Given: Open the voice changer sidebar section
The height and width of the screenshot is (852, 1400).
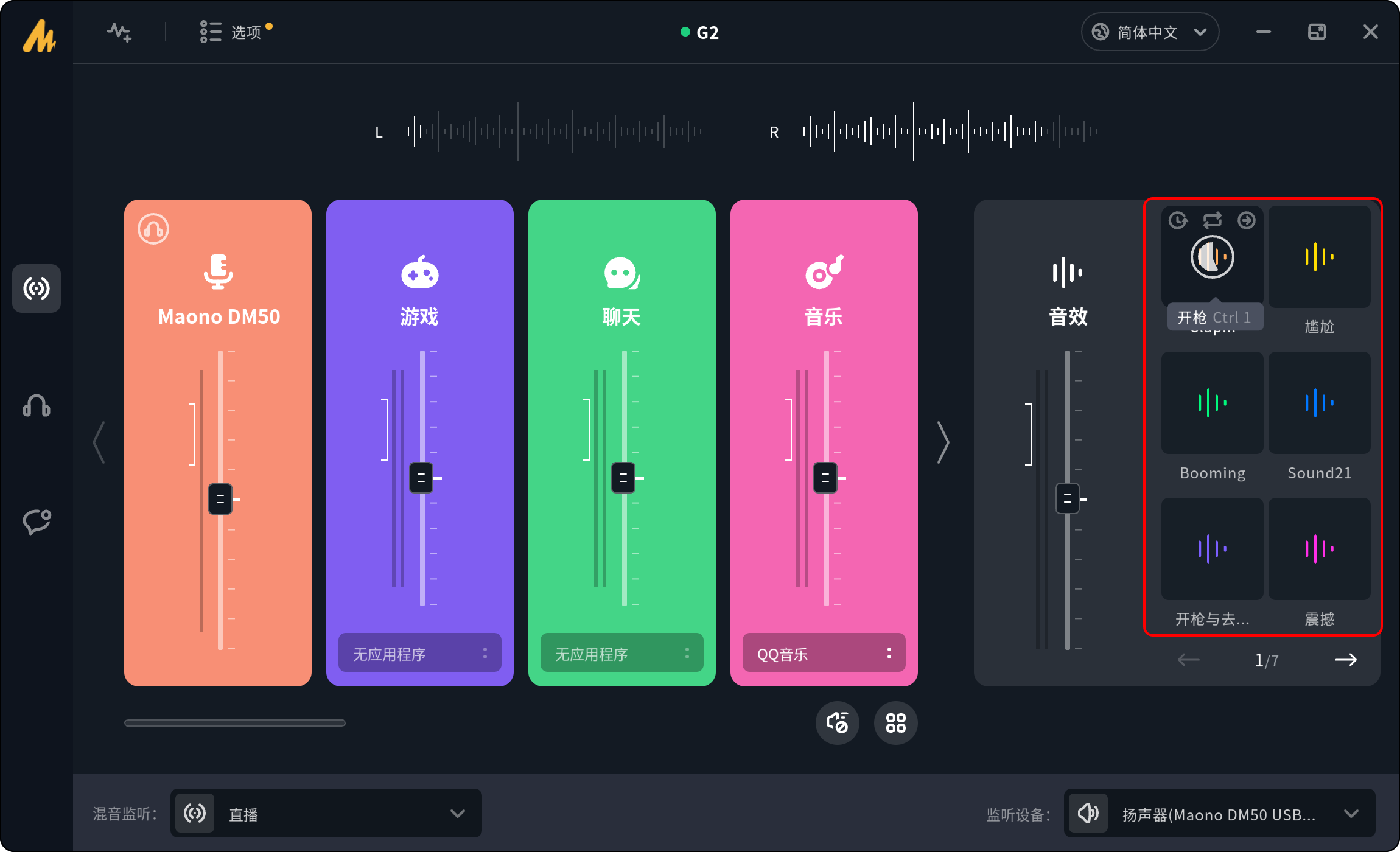Looking at the screenshot, I should tap(37, 521).
